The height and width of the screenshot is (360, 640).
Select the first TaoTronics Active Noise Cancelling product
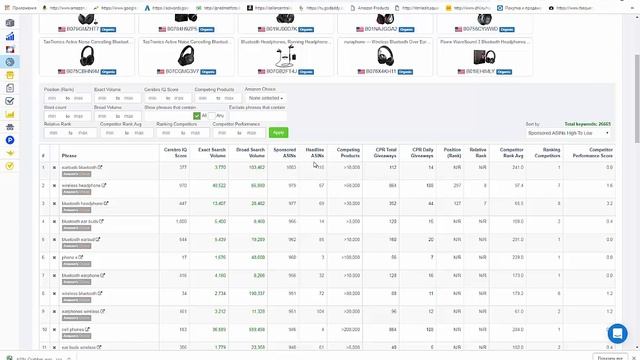[87, 57]
